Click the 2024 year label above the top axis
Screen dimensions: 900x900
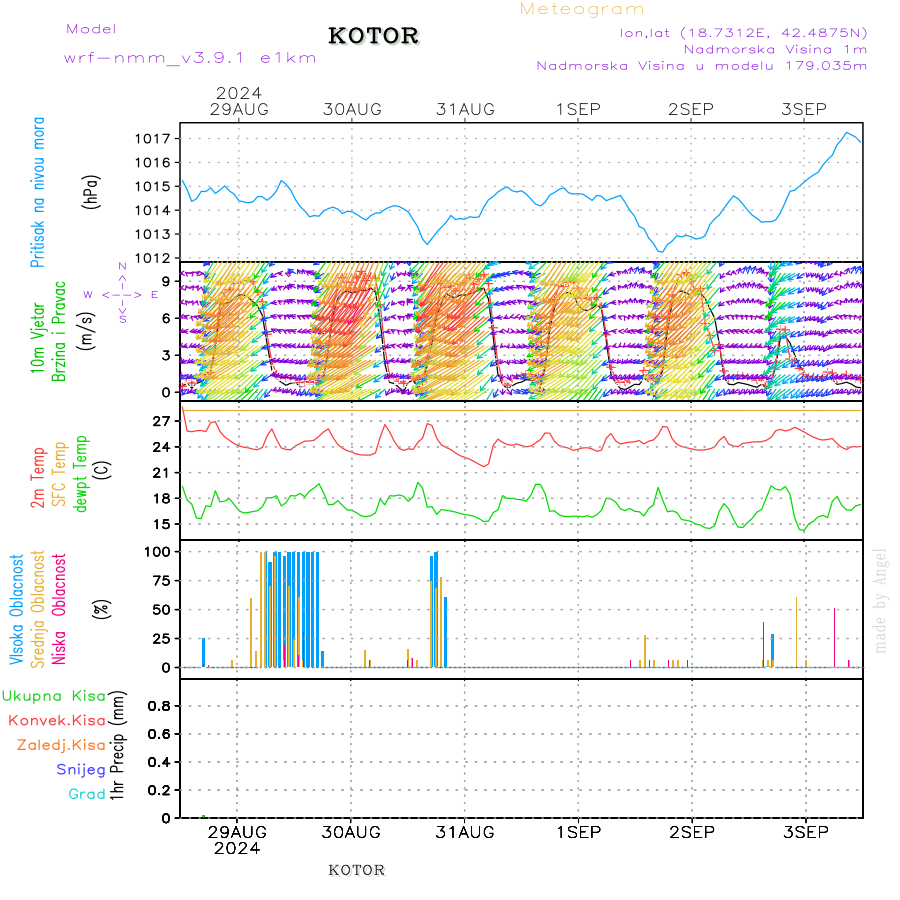[x=239, y=93]
